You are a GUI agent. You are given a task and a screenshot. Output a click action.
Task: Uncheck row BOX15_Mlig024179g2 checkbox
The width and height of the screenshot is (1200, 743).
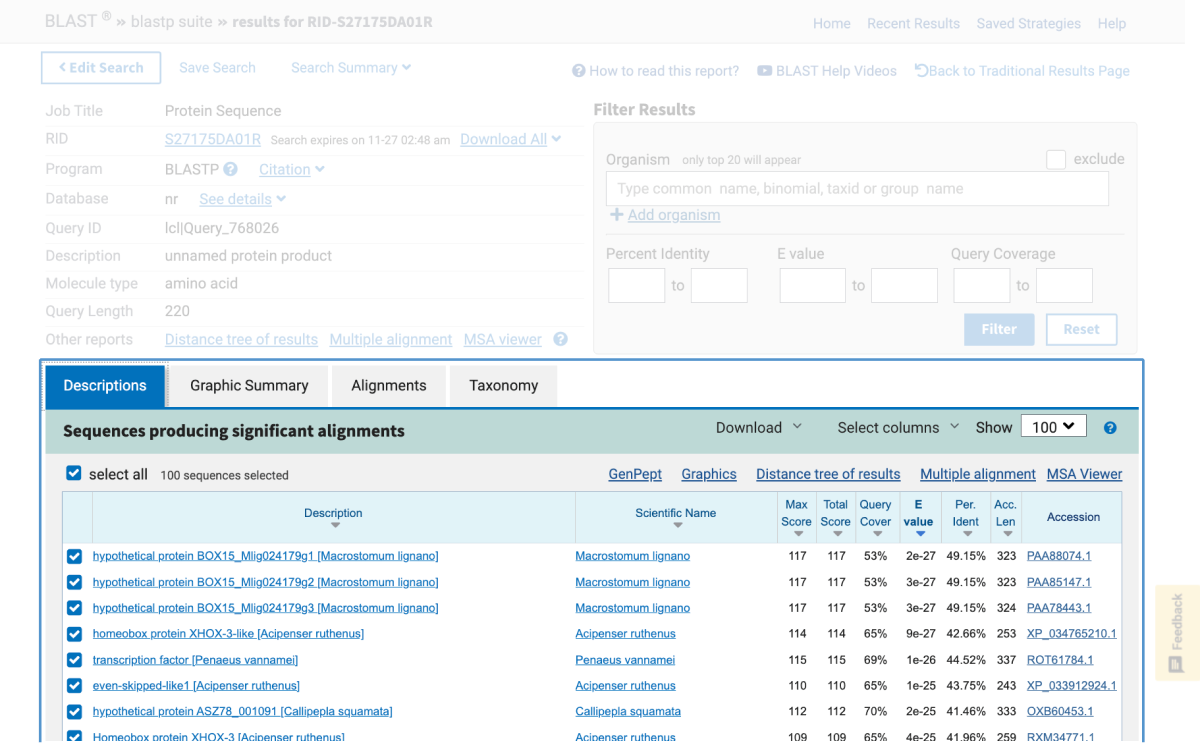(74, 582)
